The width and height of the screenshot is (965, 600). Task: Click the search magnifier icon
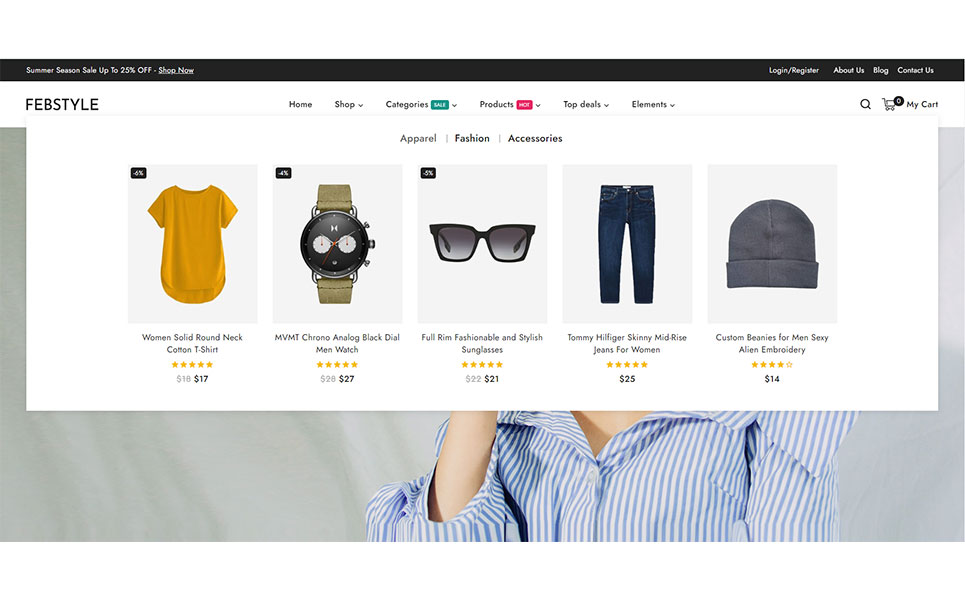pyautogui.click(x=865, y=104)
